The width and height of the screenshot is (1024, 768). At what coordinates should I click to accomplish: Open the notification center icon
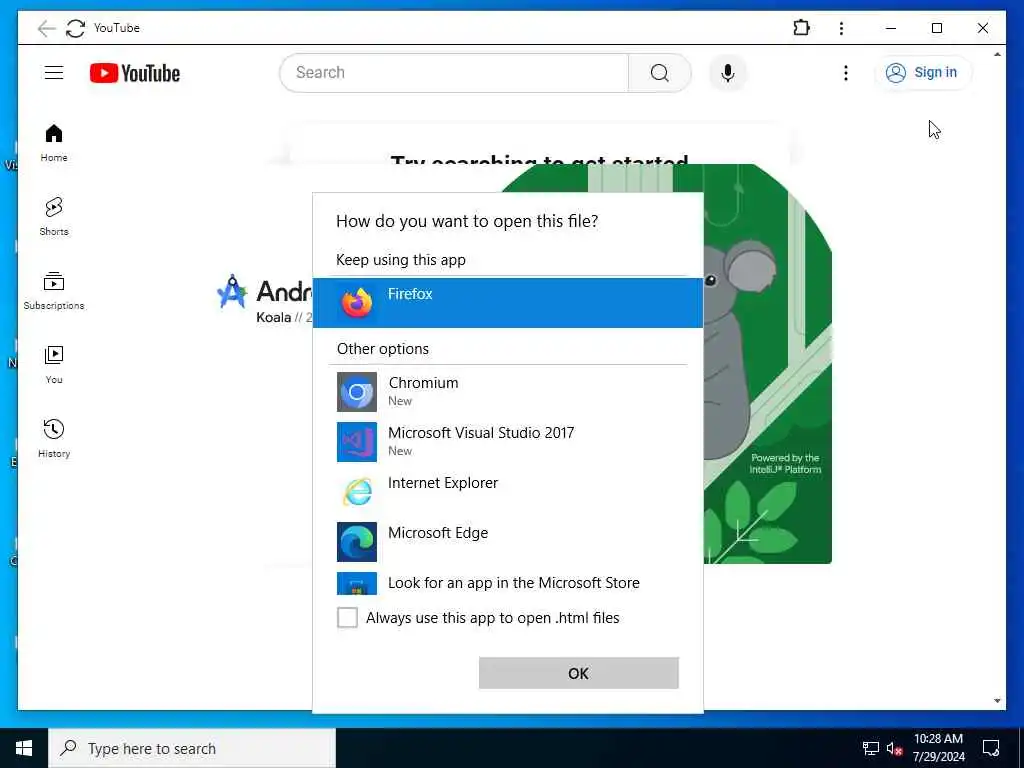[x=991, y=748]
